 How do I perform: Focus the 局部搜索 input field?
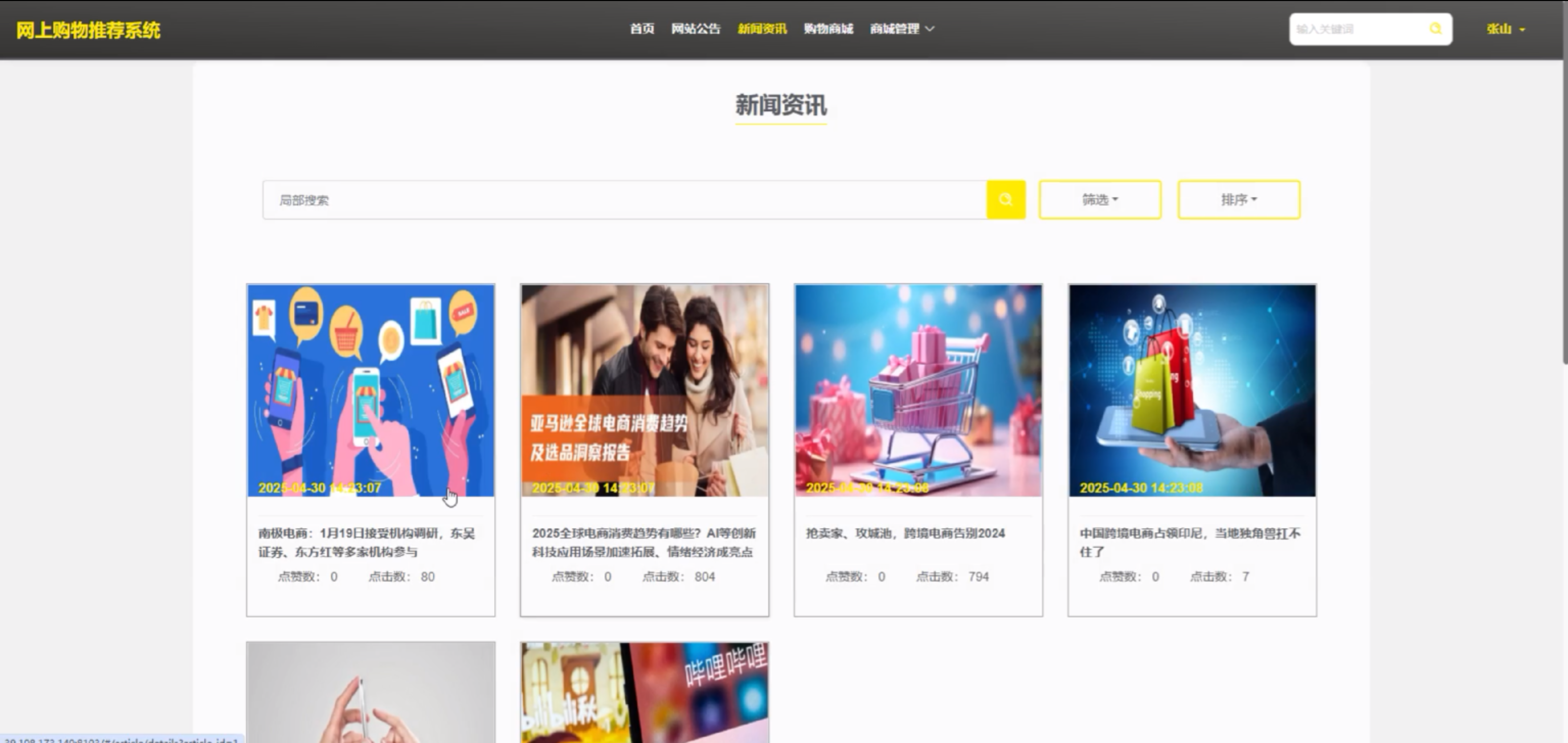pos(624,200)
